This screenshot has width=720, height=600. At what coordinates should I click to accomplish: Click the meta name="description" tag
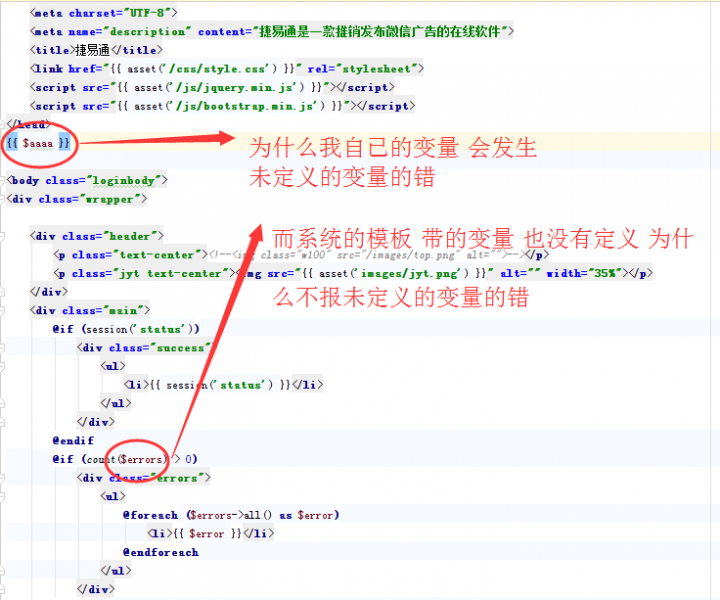point(272,32)
